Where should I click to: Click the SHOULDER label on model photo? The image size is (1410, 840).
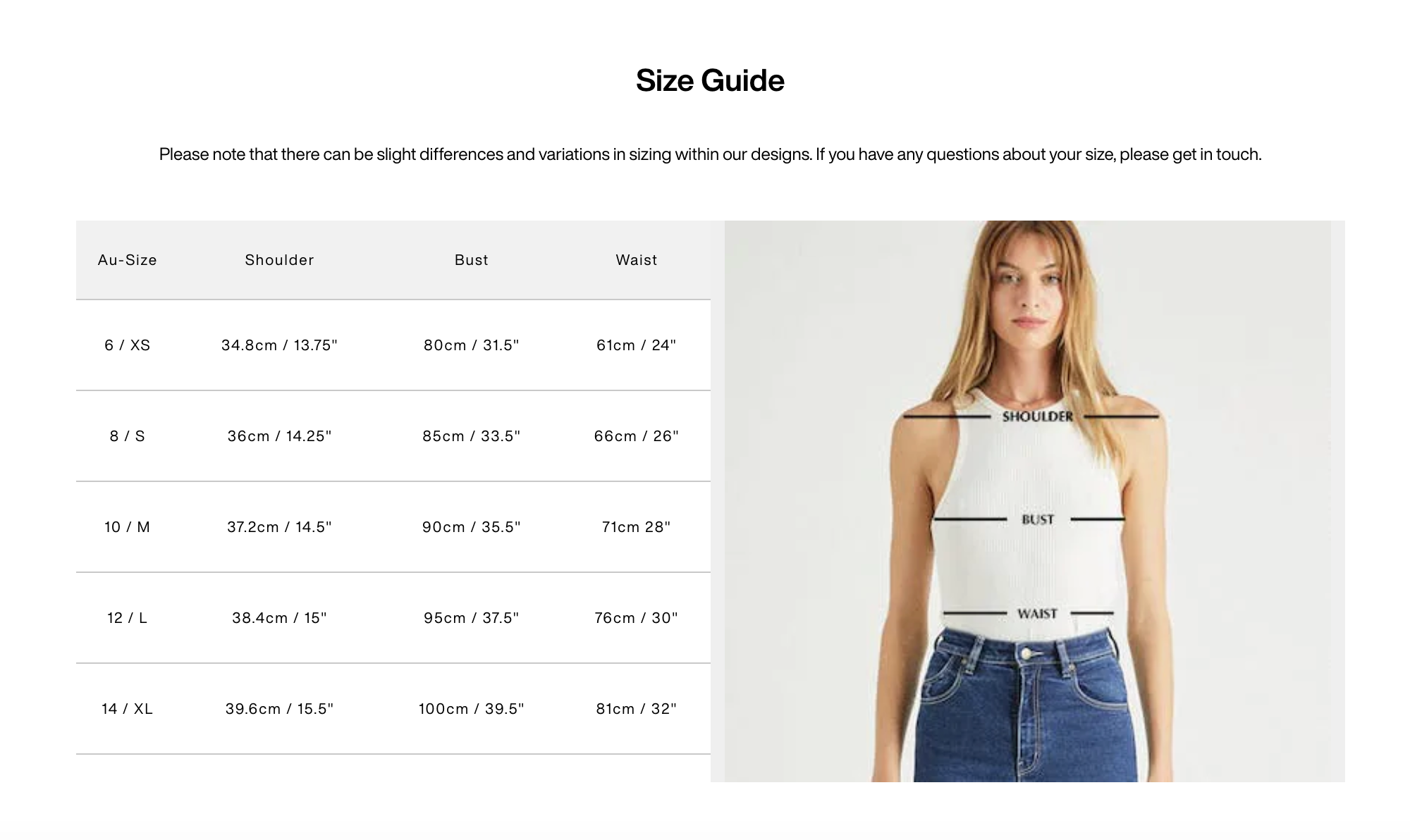1037,416
